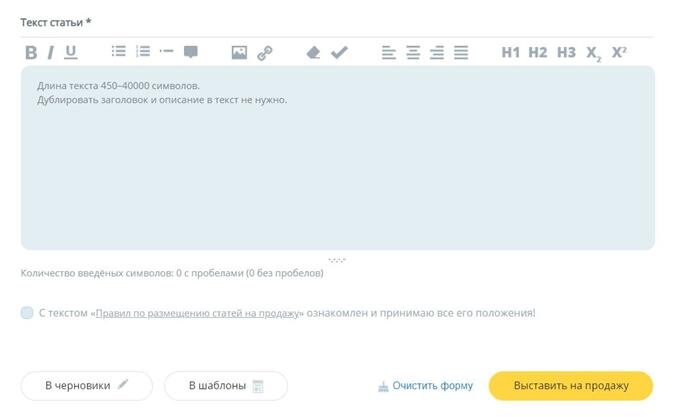
Task: Align text to the right
Action: [437, 52]
